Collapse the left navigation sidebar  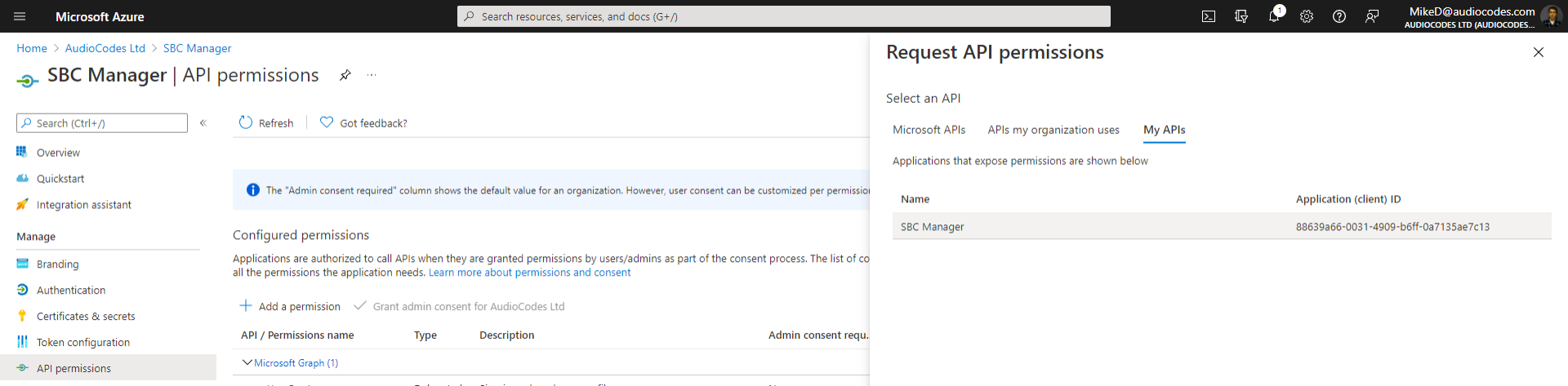click(x=203, y=123)
